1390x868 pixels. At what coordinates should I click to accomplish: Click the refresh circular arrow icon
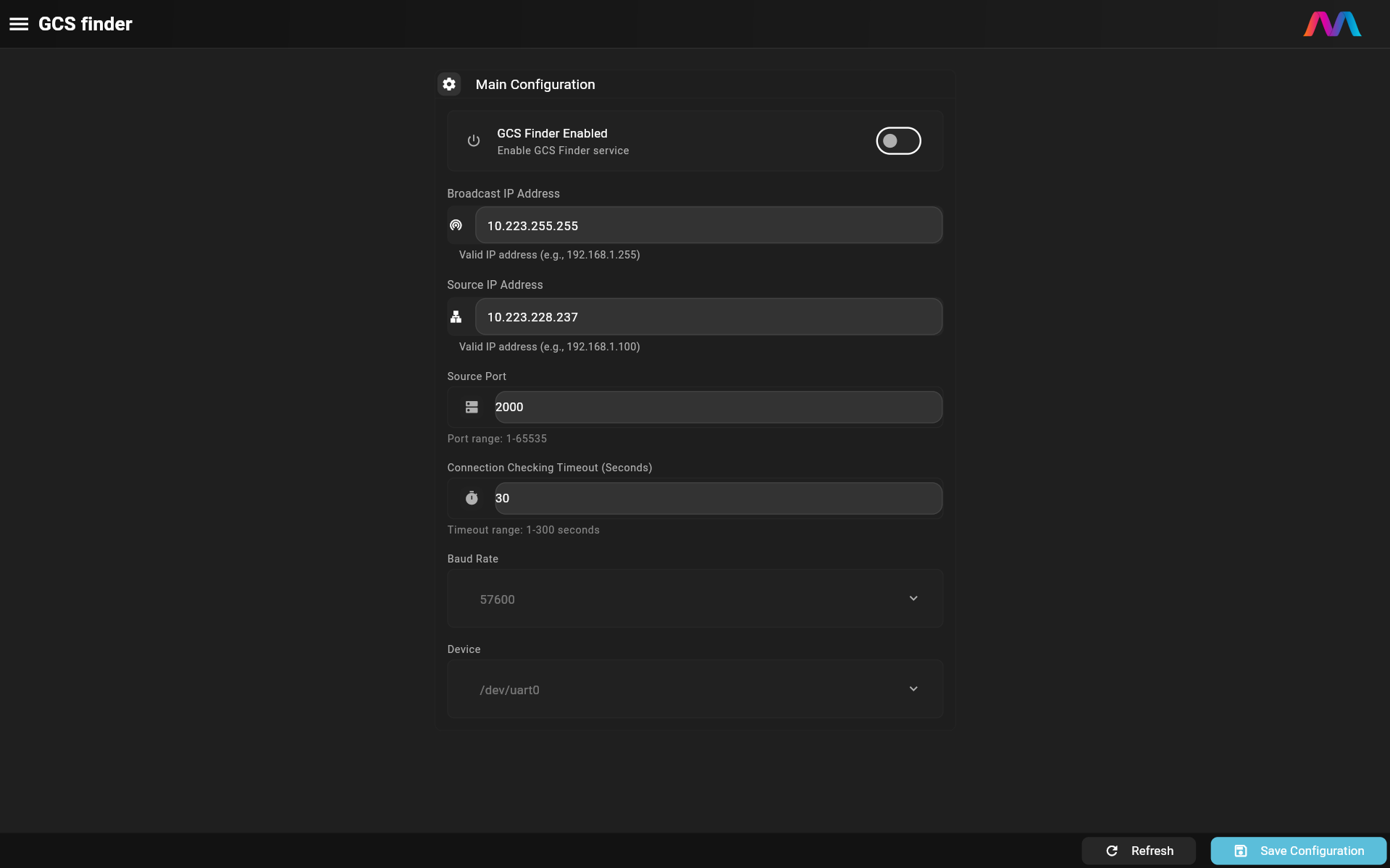click(x=1112, y=851)
